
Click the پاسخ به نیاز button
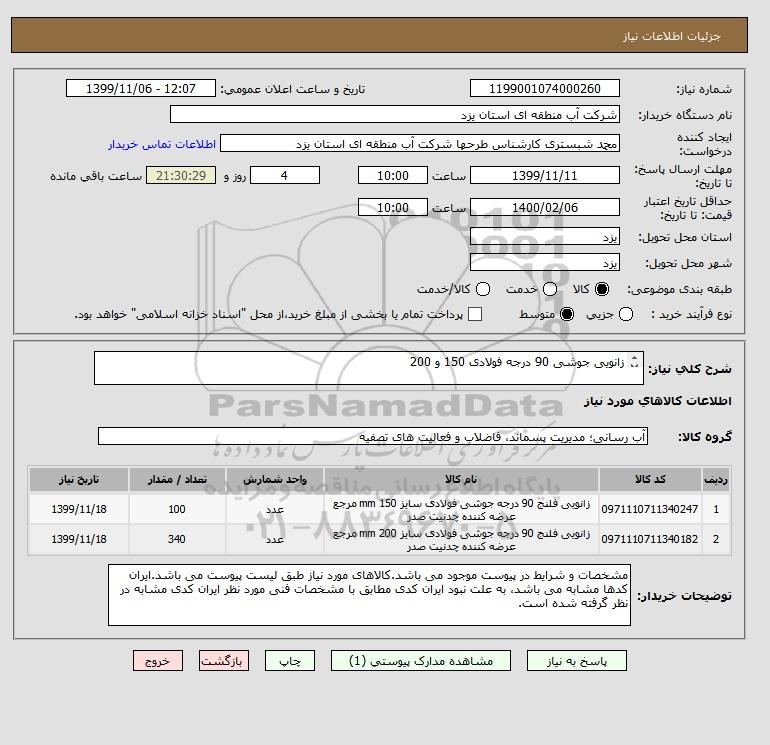pyautogui.click(x=577, y=661)
